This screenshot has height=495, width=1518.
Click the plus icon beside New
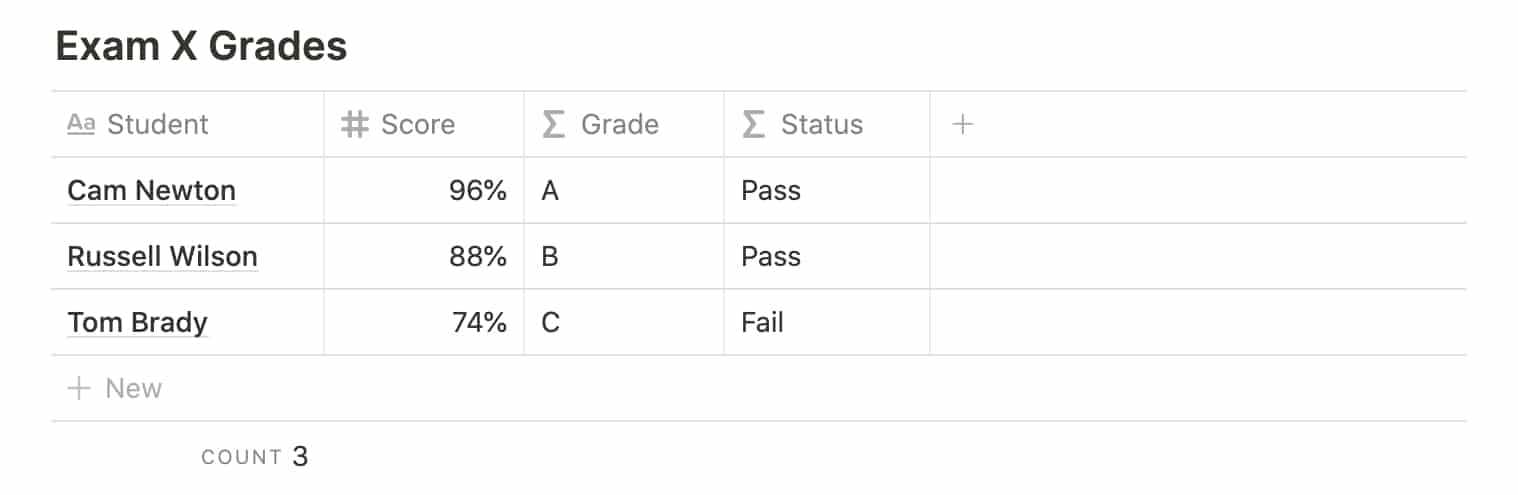(79, 388)
